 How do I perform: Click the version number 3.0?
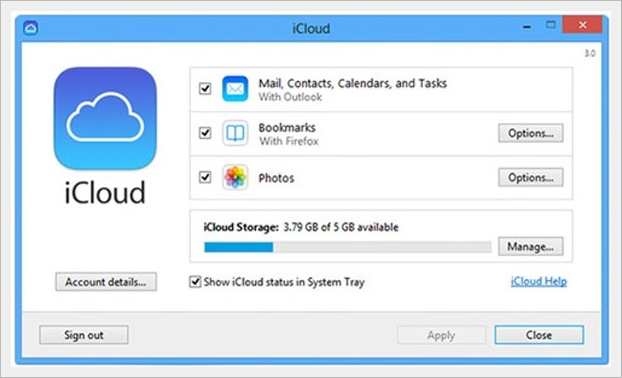click(590, 53)
